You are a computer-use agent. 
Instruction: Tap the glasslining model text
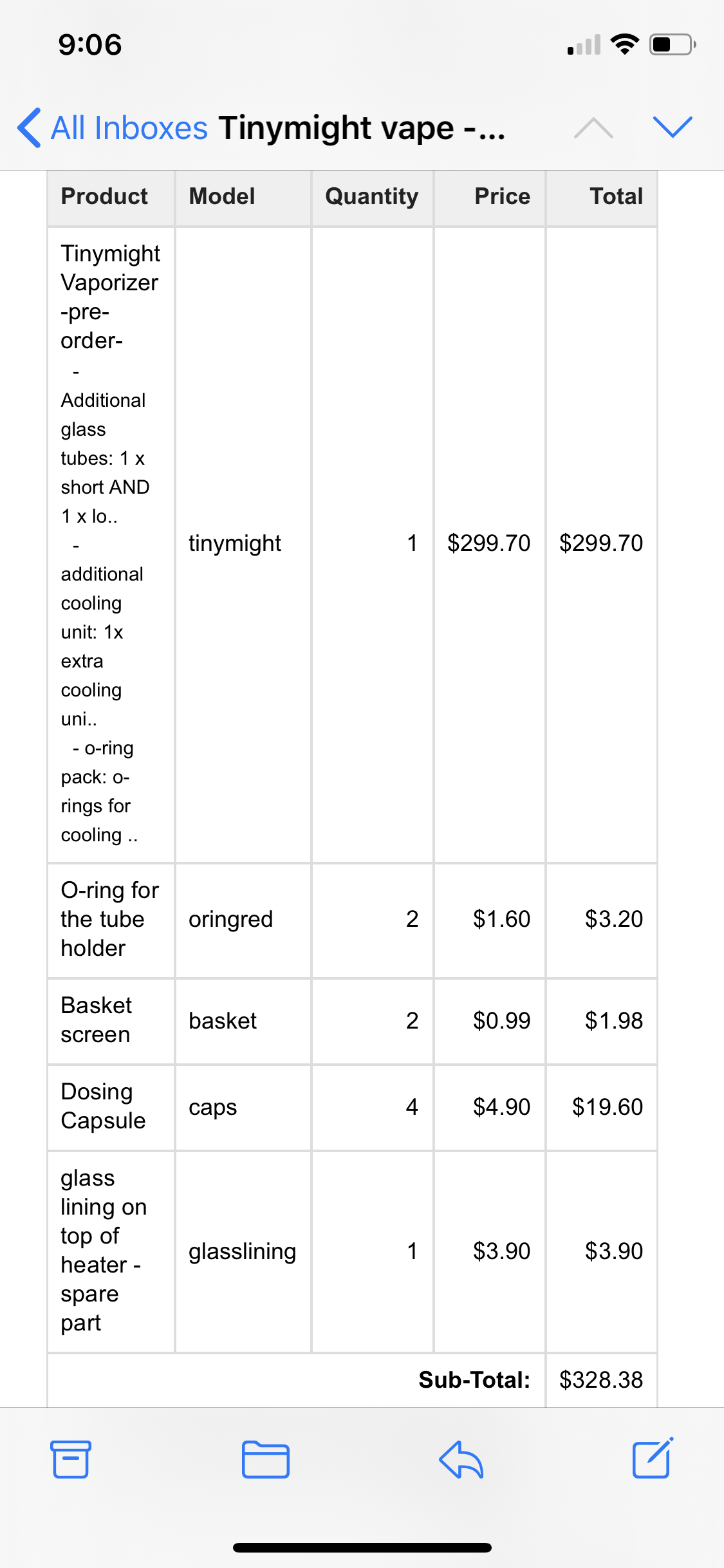(x=242, y=1251)
